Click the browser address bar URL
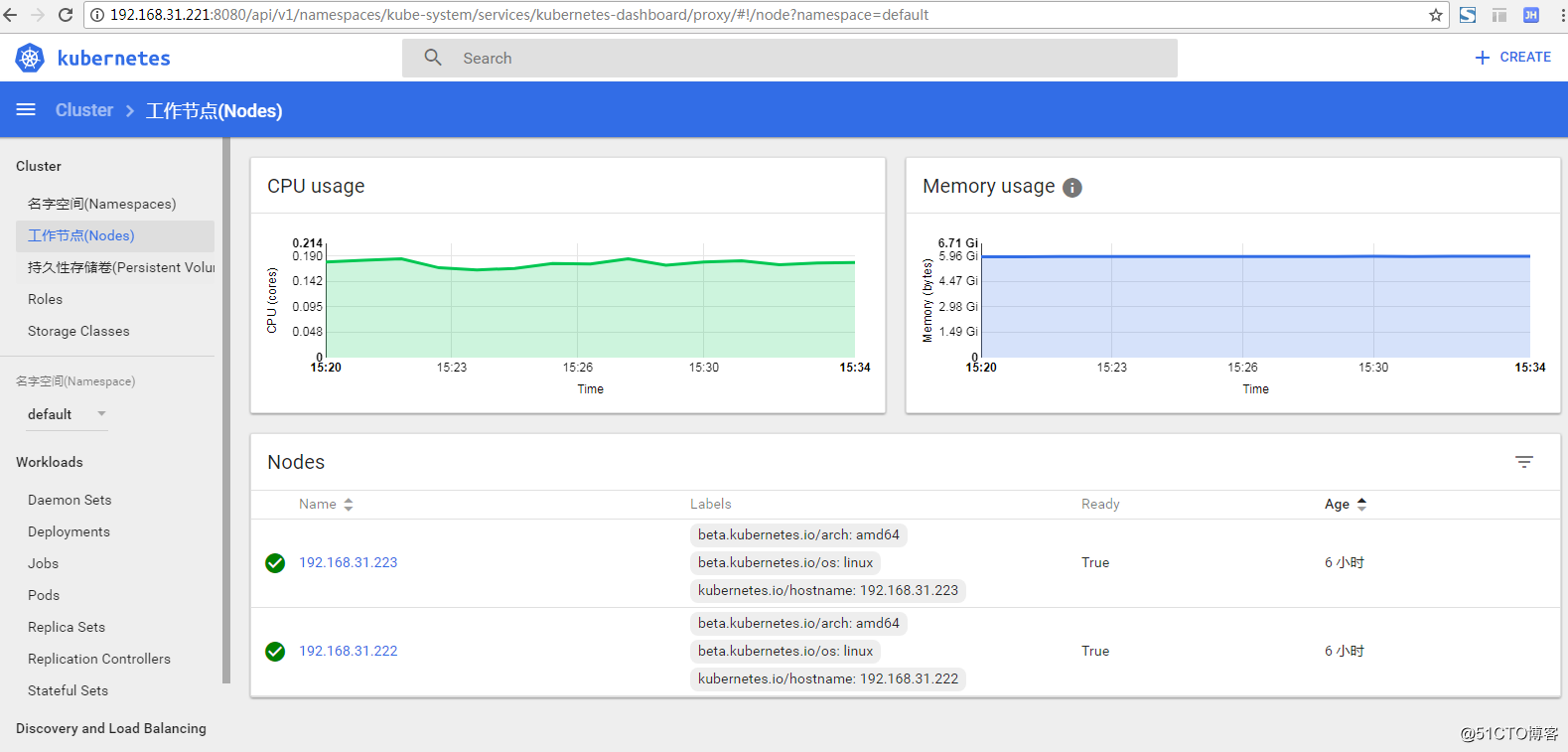1568x752 pixels. [x=519, y=15]
